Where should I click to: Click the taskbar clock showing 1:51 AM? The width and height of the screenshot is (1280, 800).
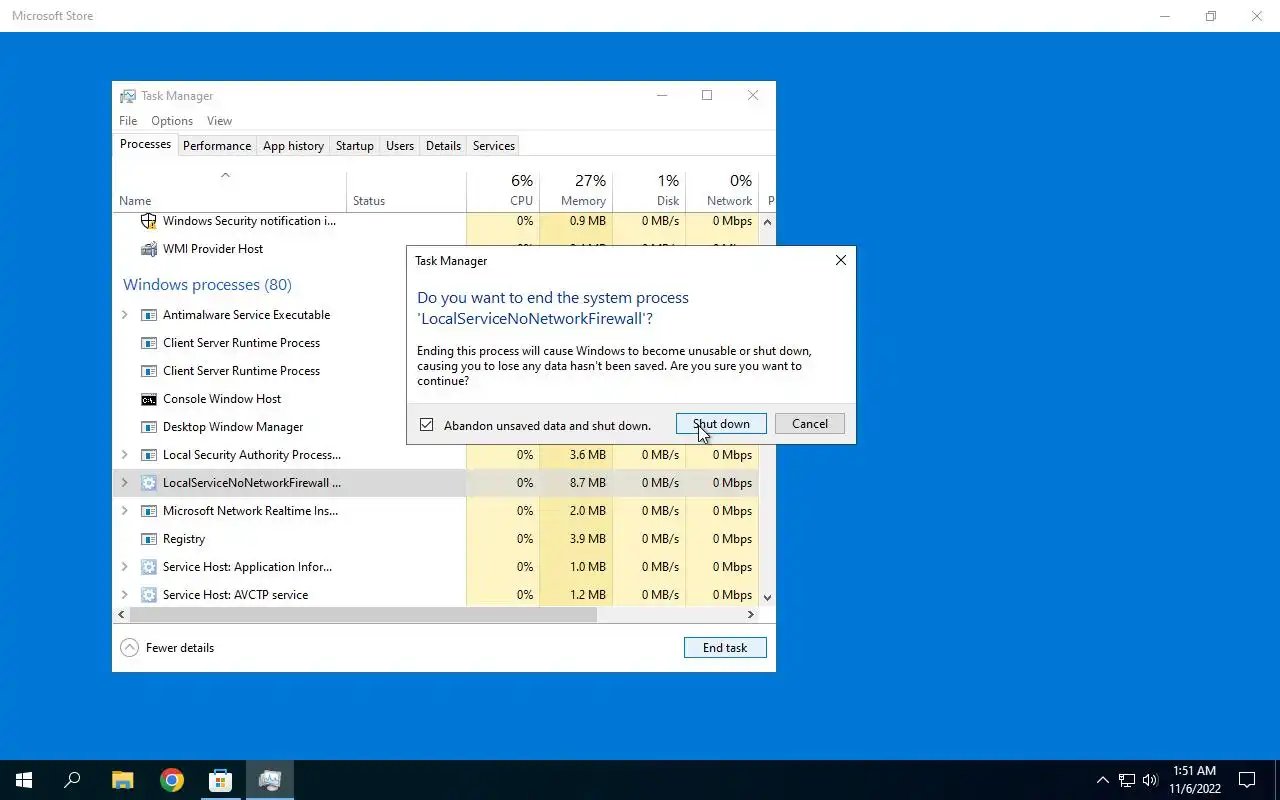tap(1195, 780)
